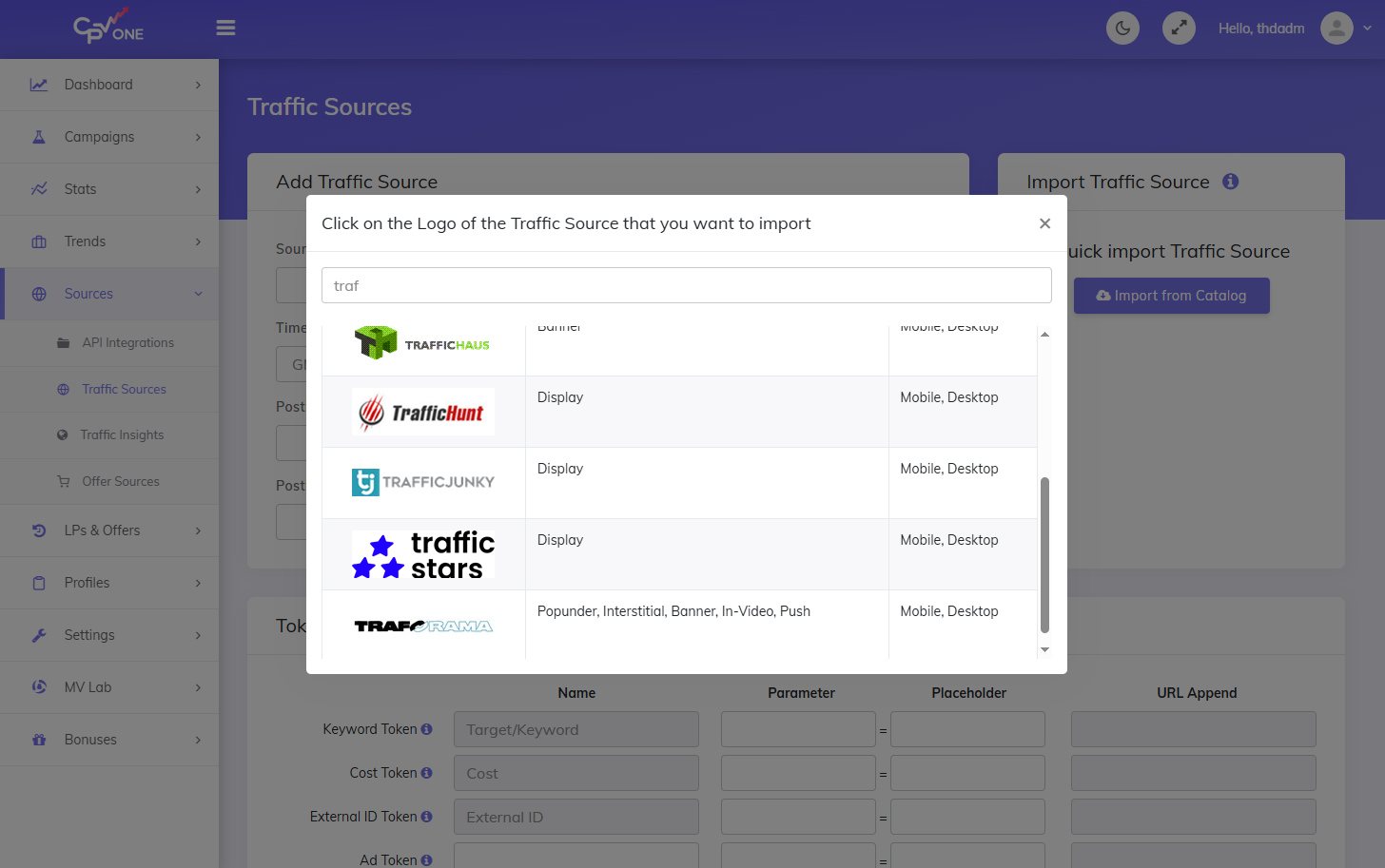Select the Dashboard chart icon
The width and height of the screenshot is (1385, 868).
[39, 84]
